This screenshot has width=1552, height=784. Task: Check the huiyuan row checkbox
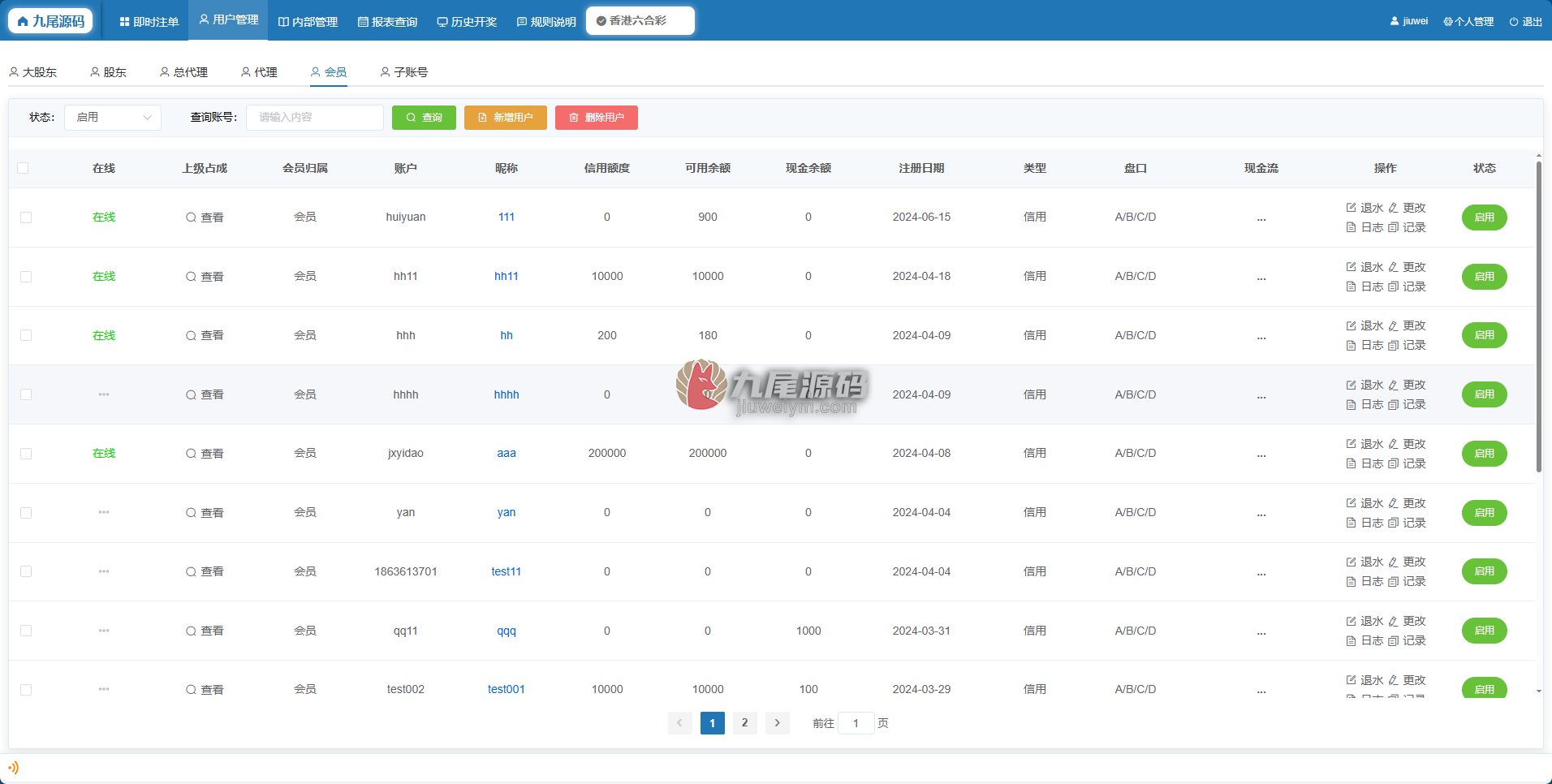tap(26, 218)
